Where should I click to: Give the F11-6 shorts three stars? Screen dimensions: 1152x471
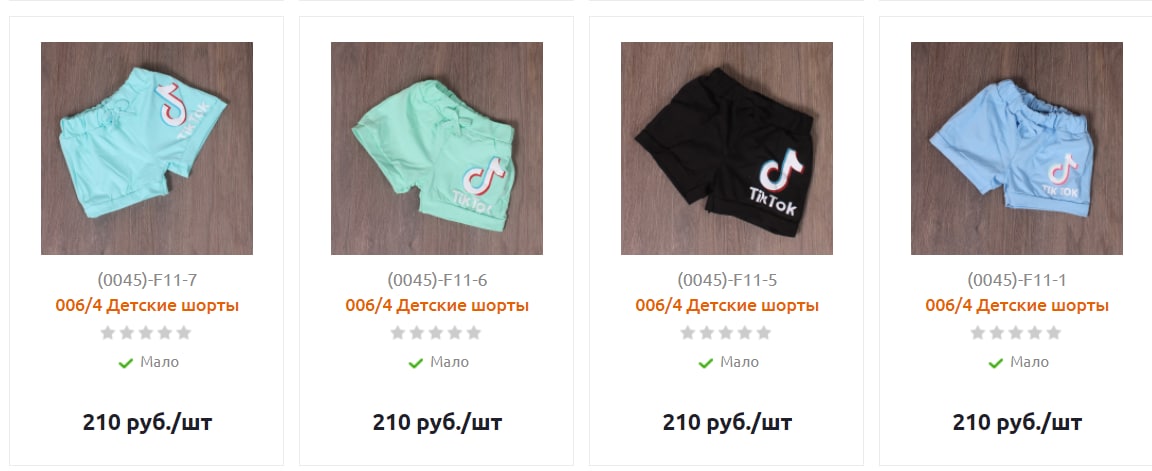coord(436,333)
